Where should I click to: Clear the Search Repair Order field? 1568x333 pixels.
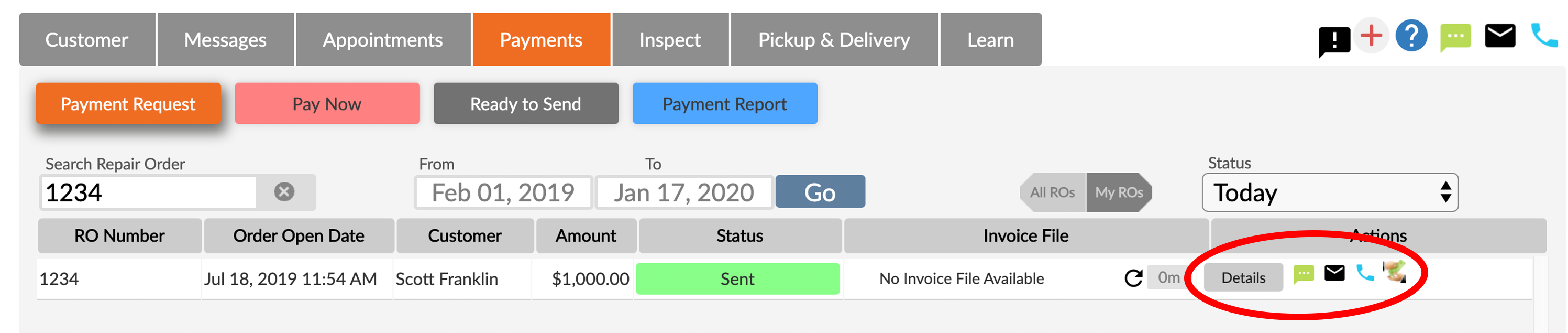(x=284, y=192)
